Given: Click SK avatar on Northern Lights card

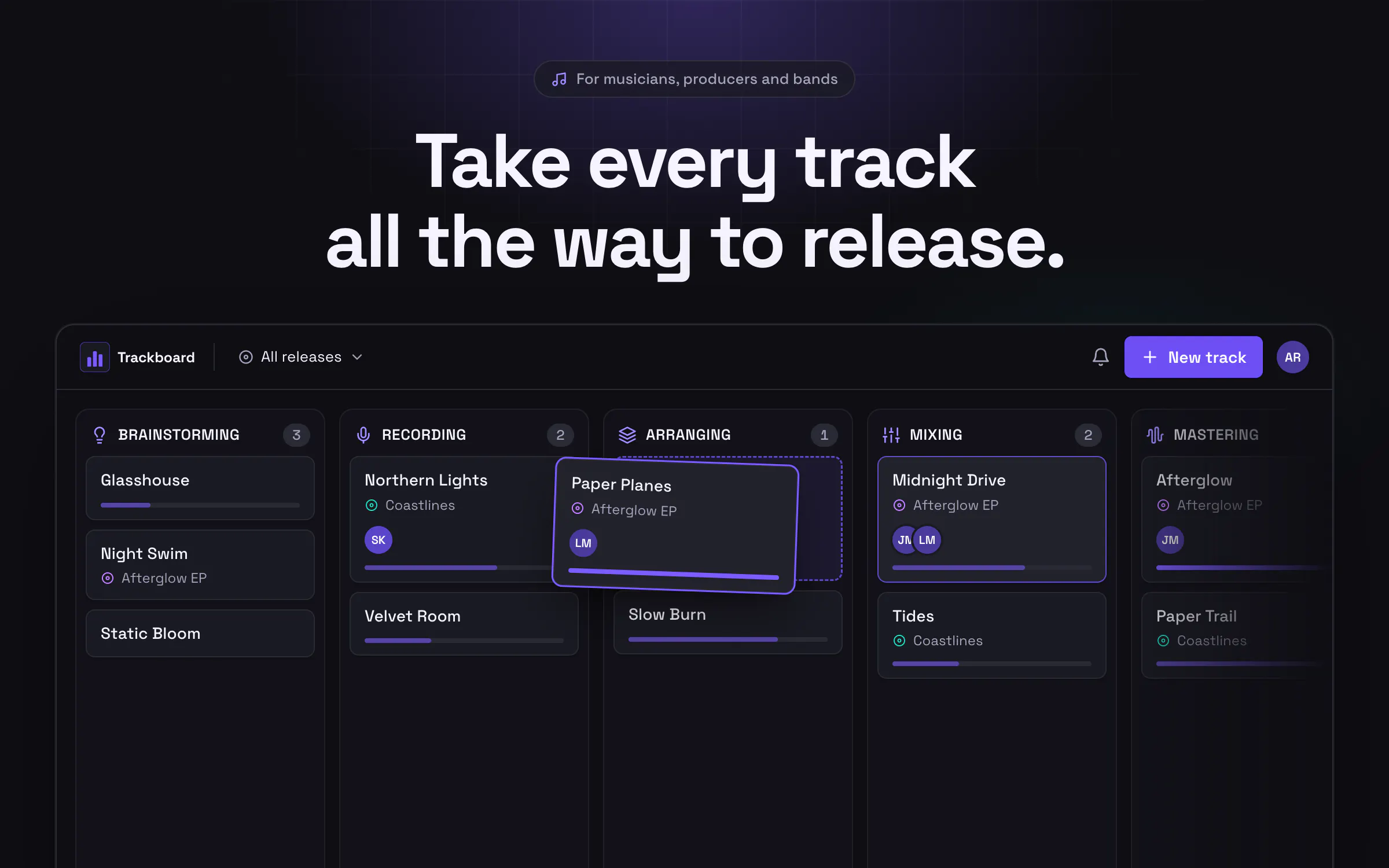Looking at the screenshot, I should click(379, 540).
